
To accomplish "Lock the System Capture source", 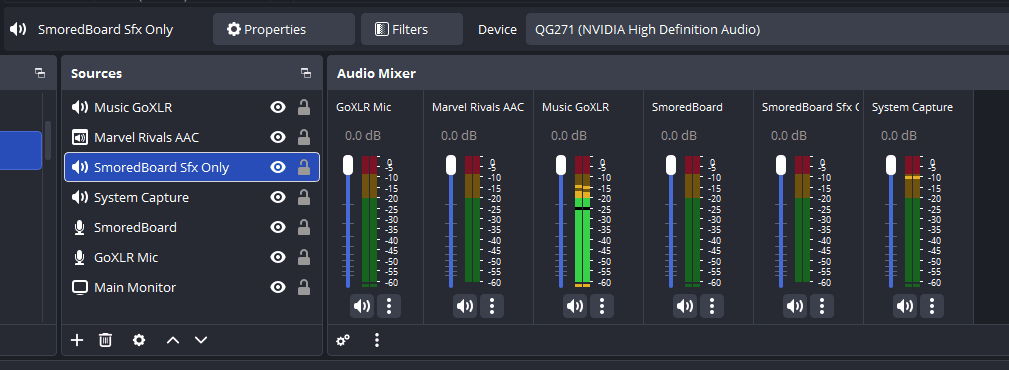I will coord(304,198).
